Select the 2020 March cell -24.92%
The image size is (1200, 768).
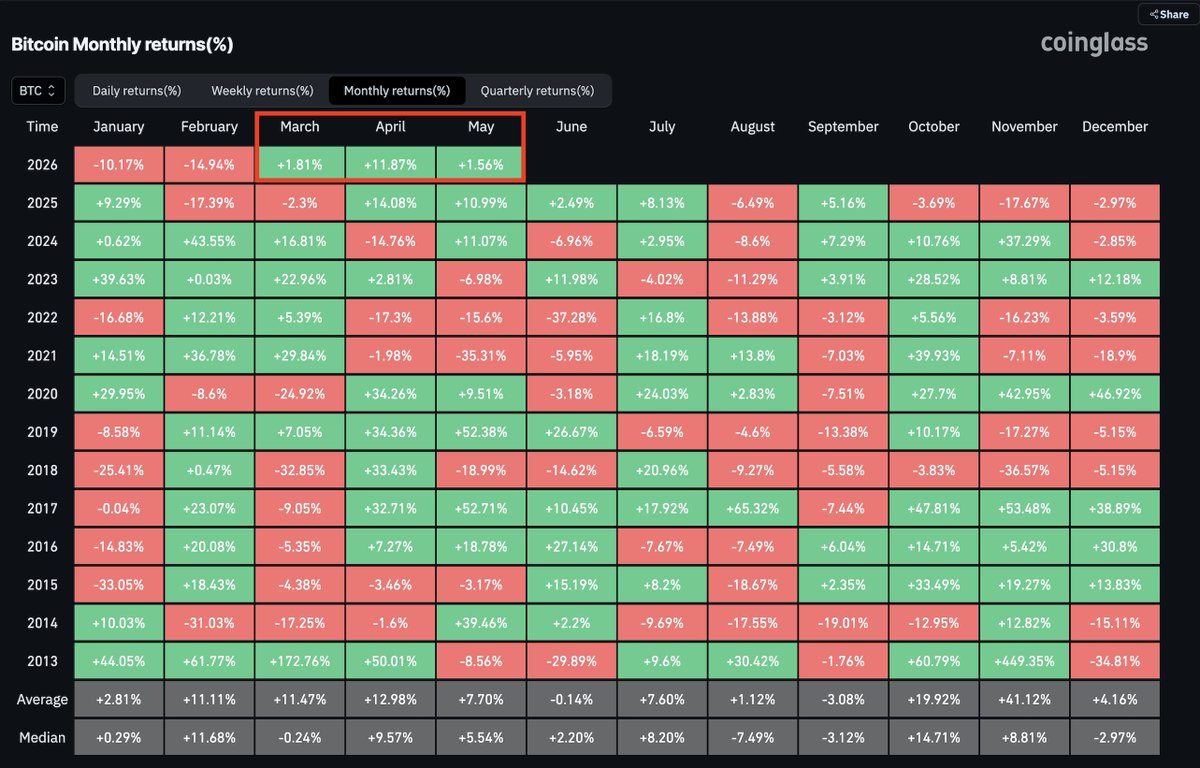coord(300,394)
